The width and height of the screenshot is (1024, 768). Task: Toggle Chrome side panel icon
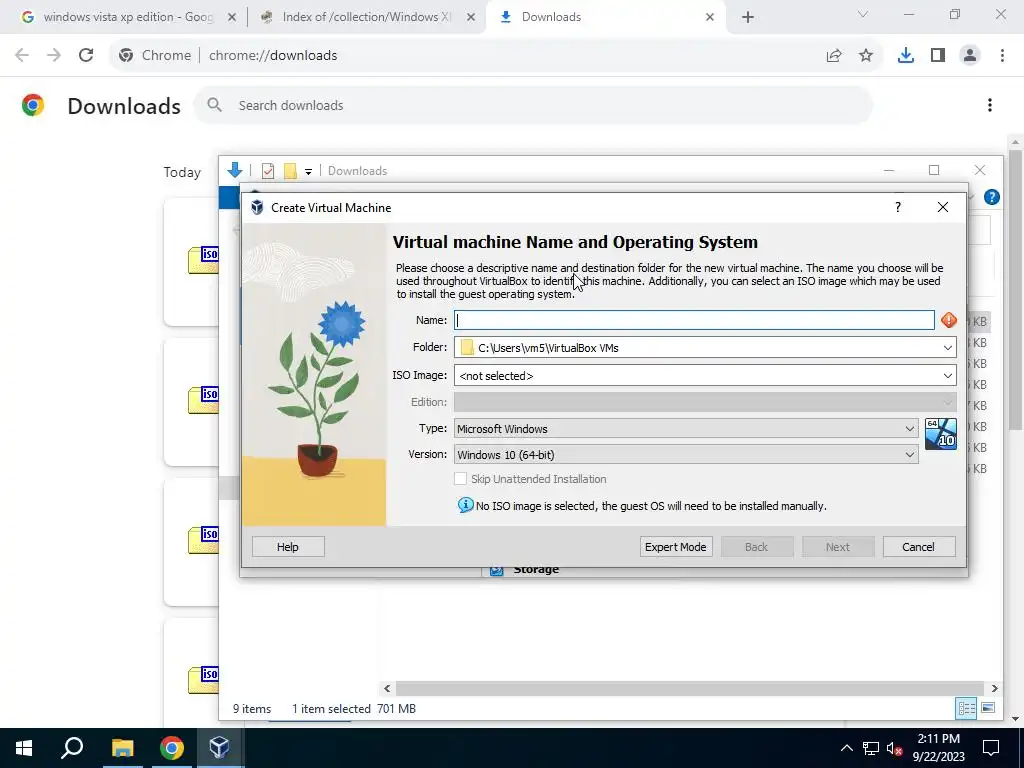click(938, 56)
